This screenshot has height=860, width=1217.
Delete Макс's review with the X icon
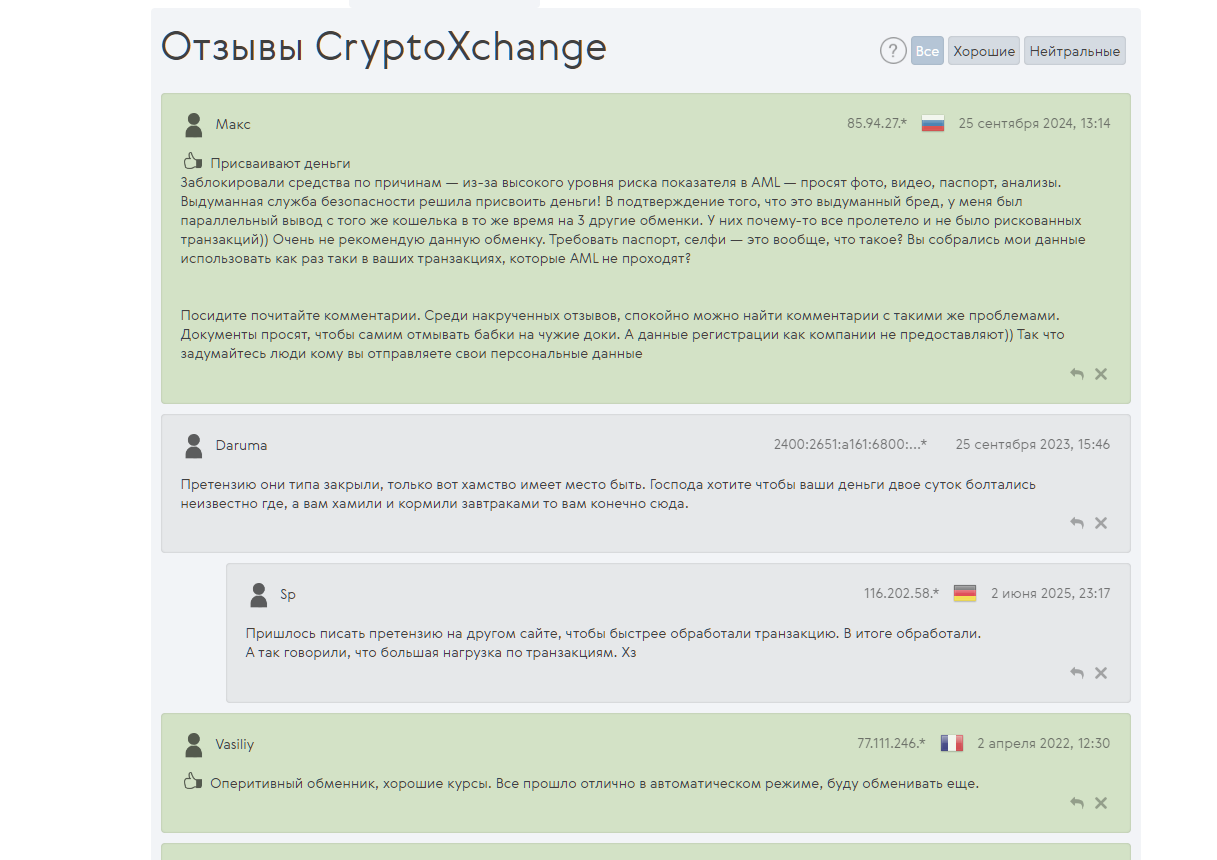pyautogui.click(x=1101, y=374)
